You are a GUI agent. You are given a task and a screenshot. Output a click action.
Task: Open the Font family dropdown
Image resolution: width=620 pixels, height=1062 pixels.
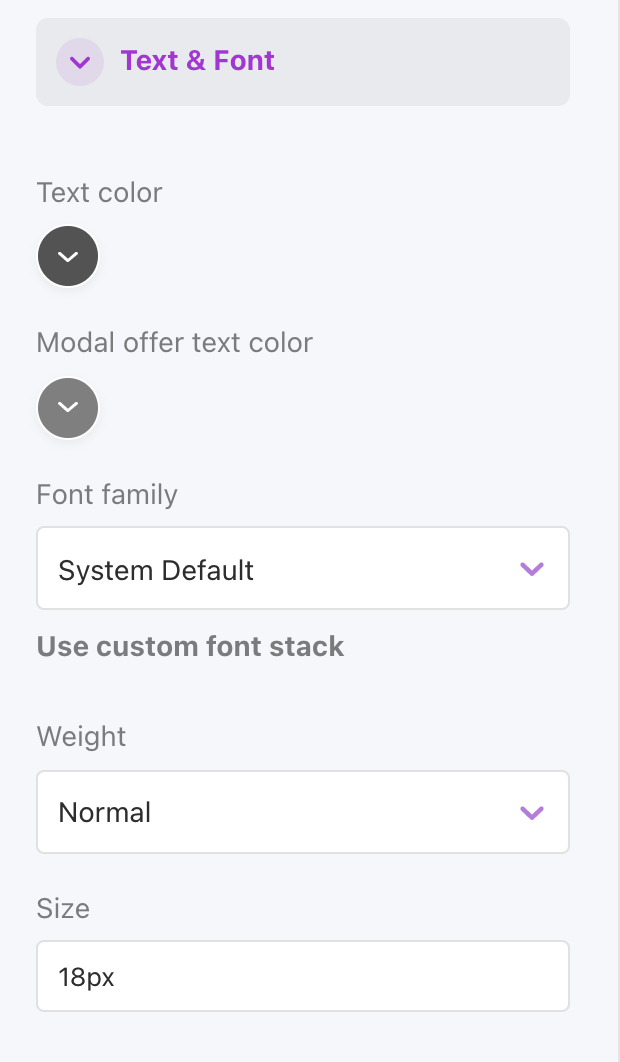pos(302,569)
